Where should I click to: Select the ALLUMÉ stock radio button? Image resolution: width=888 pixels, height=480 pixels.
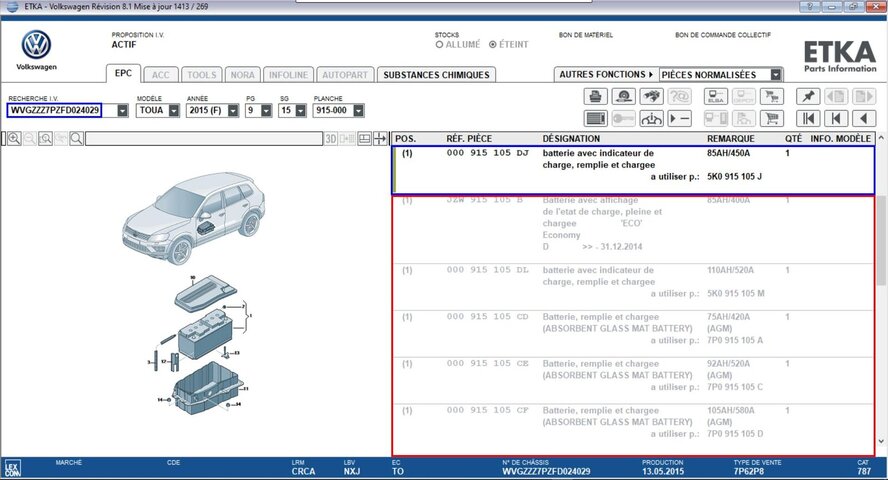(439, 45)
